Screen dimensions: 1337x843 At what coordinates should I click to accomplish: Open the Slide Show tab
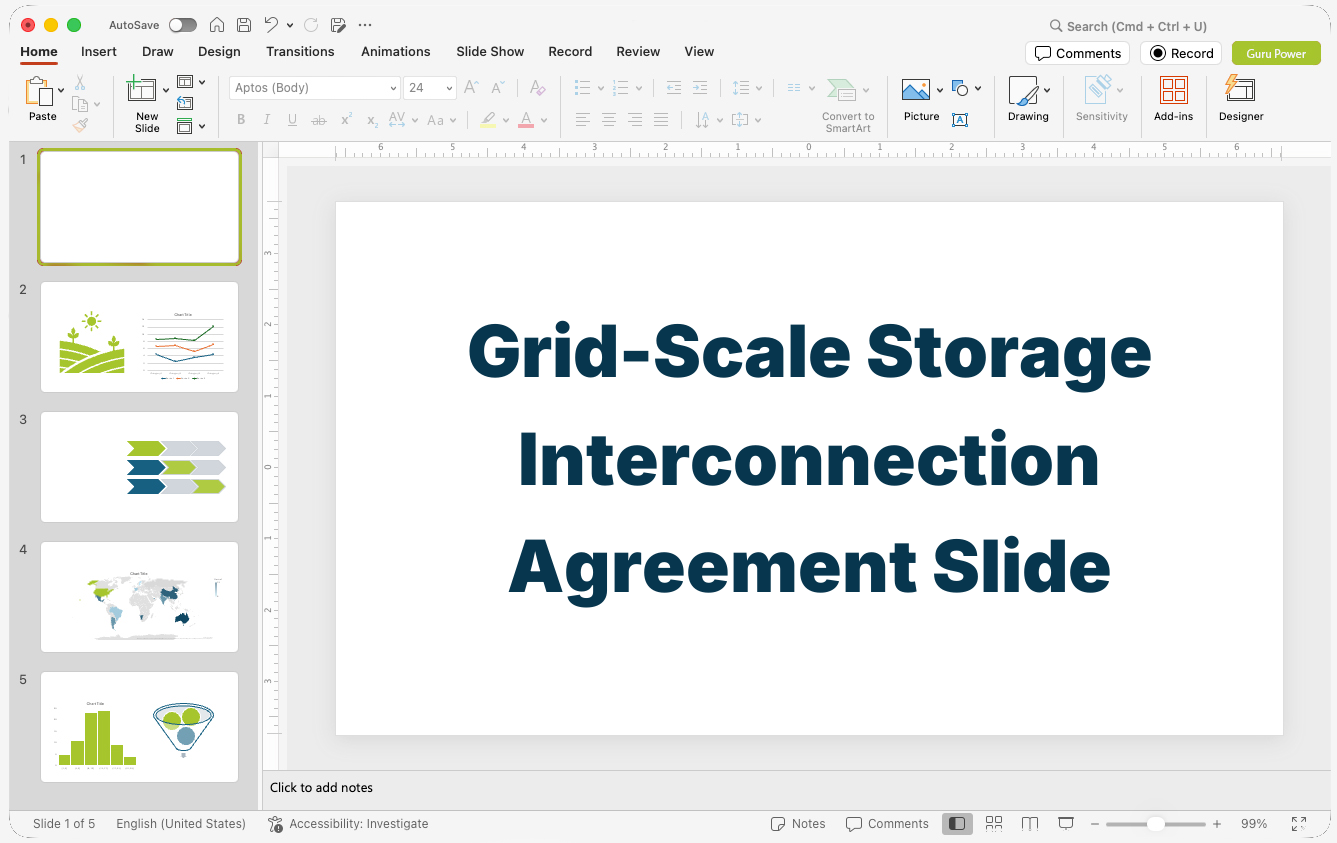pos(490,51)
